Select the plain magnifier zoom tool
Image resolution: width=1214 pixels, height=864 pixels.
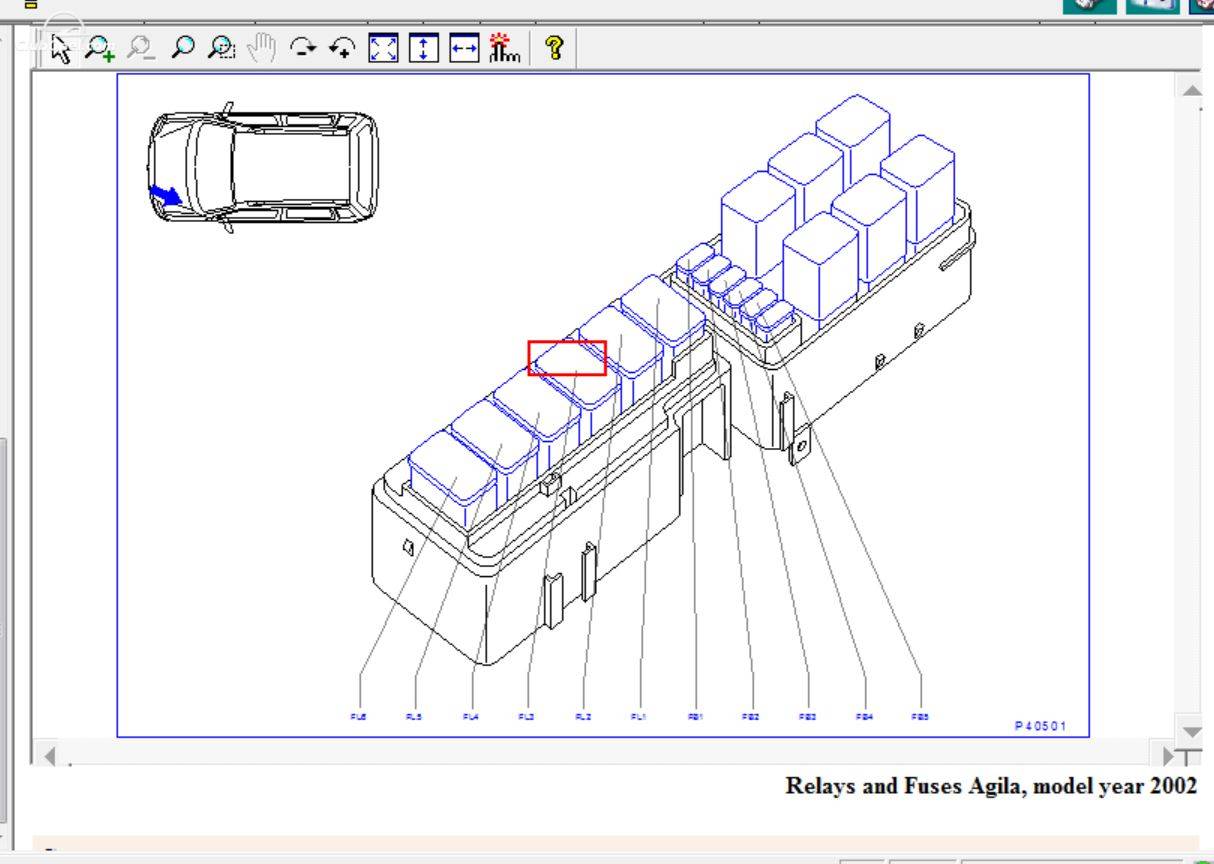[183, 48]
